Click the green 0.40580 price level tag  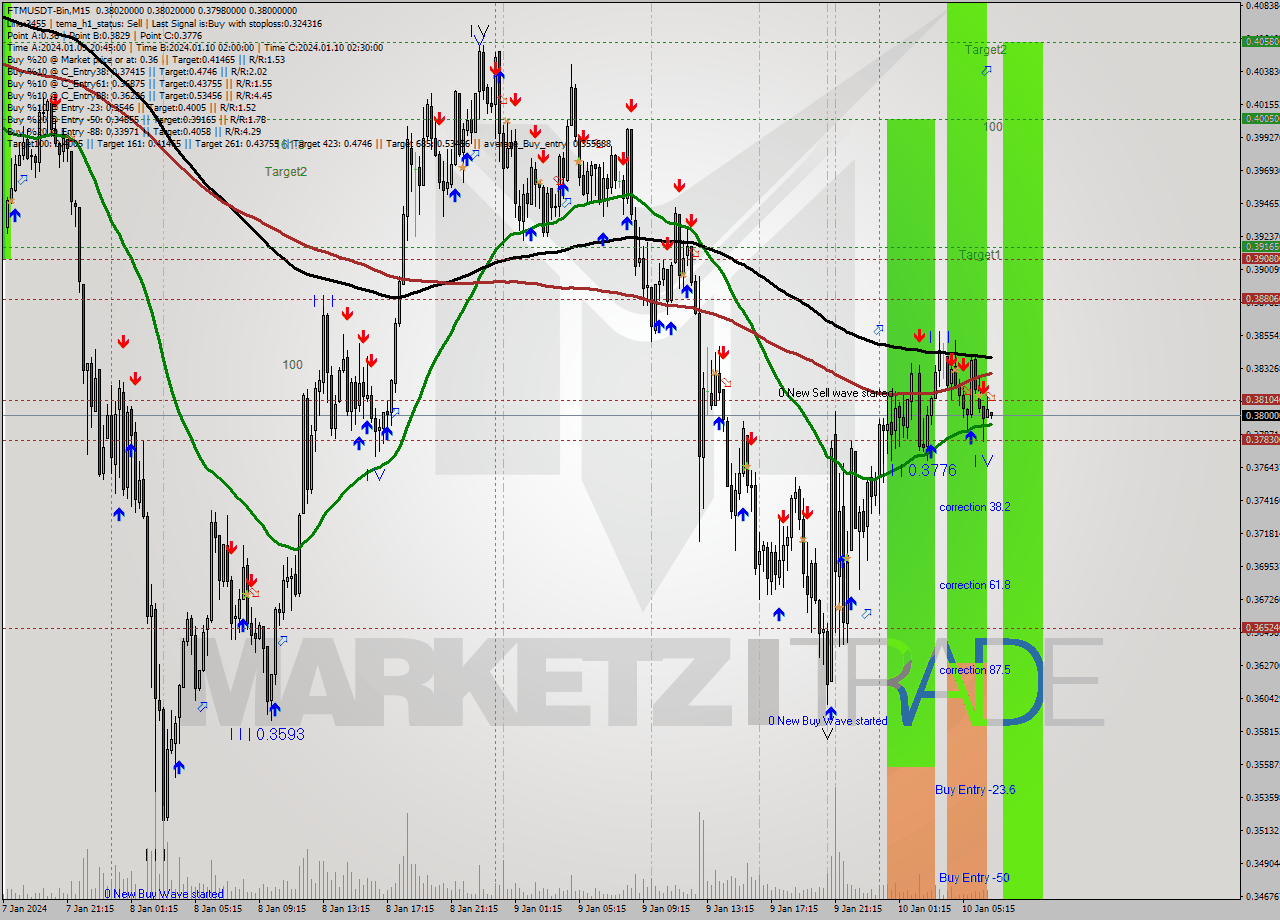1260,42
